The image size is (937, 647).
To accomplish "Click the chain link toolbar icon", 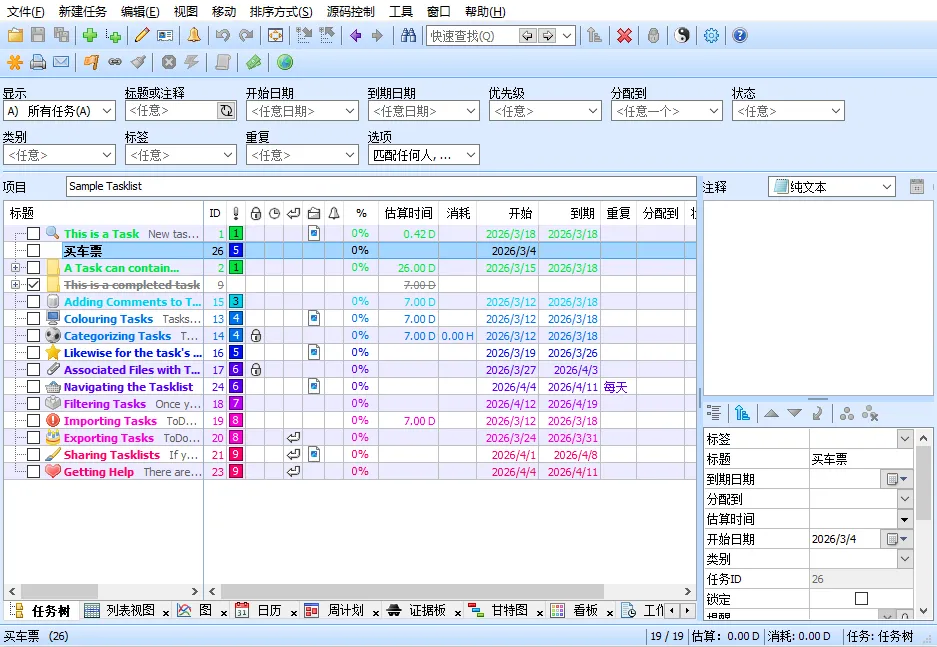I will click(x=114, y=62).
